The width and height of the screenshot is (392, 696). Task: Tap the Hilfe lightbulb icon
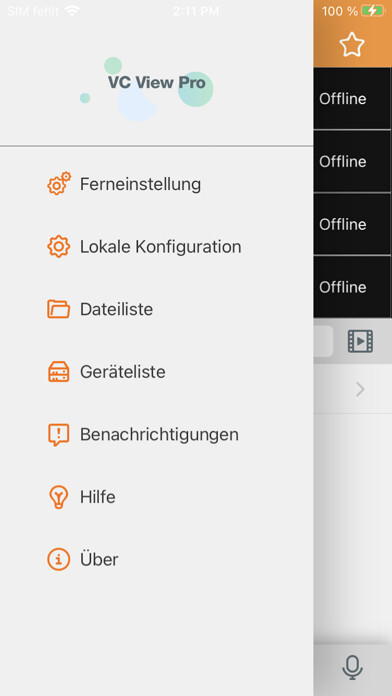(59, 497)
